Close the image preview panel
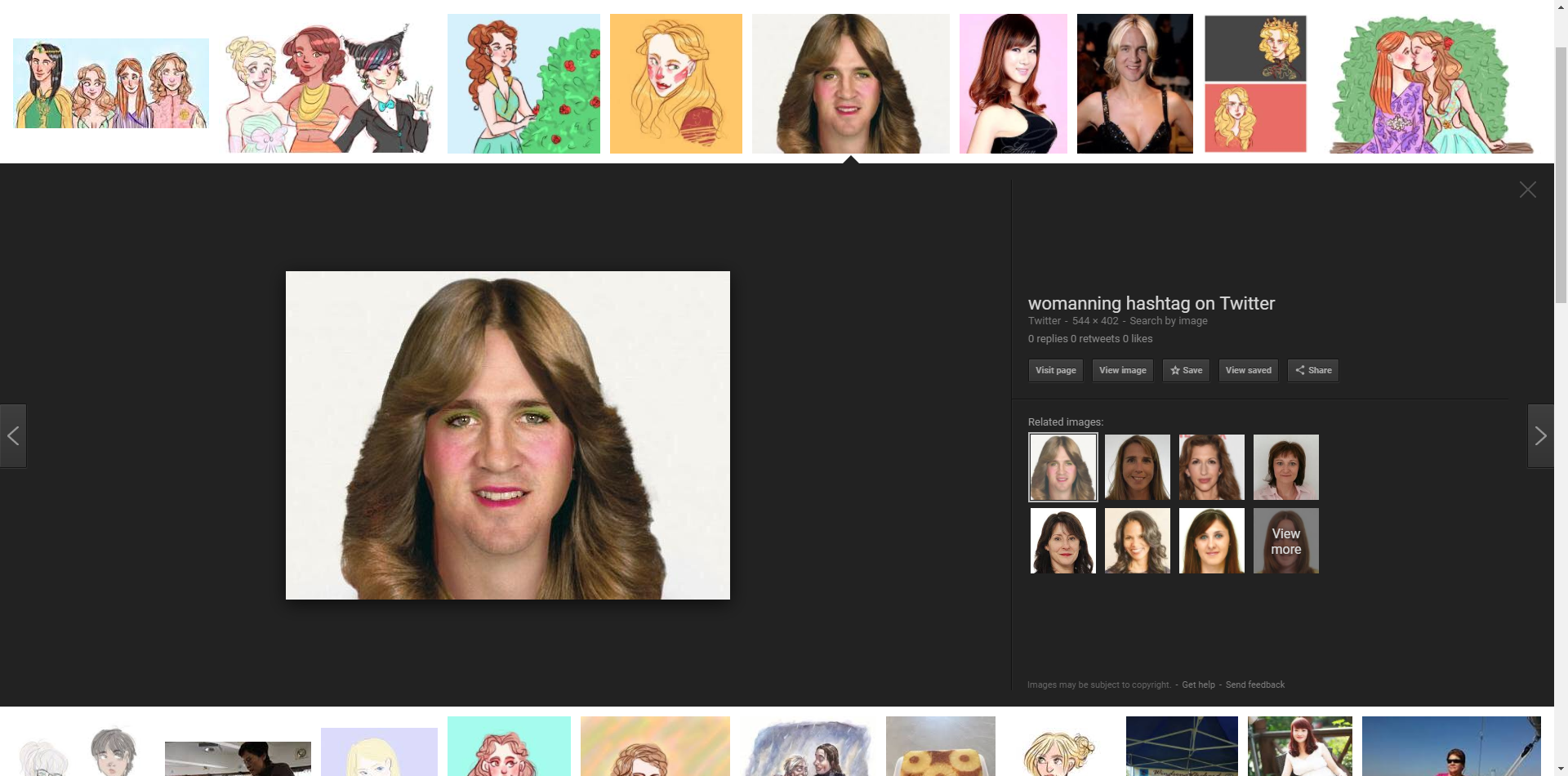Viewport: 1568px width, 776px height. tap(1527, 190)
